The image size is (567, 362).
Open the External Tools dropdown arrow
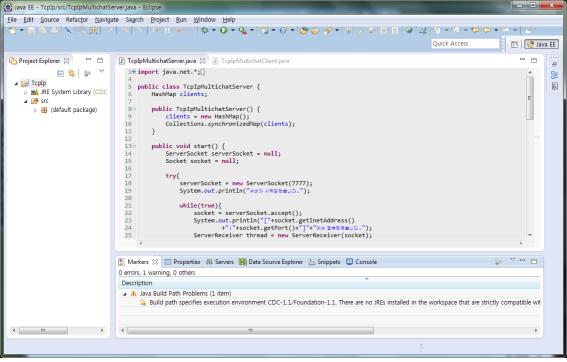point(252,31)
